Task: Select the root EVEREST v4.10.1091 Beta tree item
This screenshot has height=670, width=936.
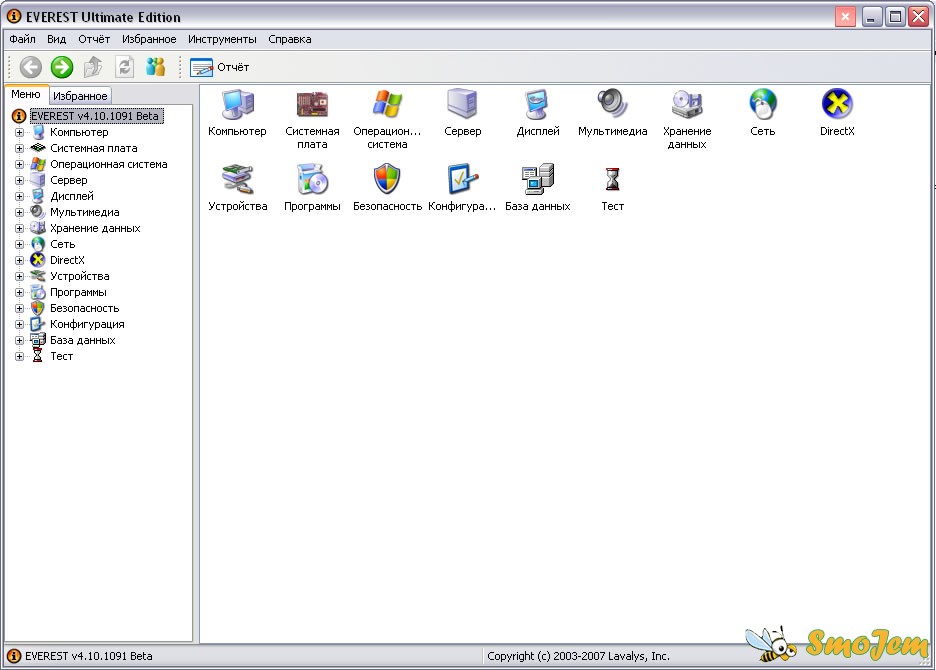Action: pyautogui.click(x=95, y=116)
